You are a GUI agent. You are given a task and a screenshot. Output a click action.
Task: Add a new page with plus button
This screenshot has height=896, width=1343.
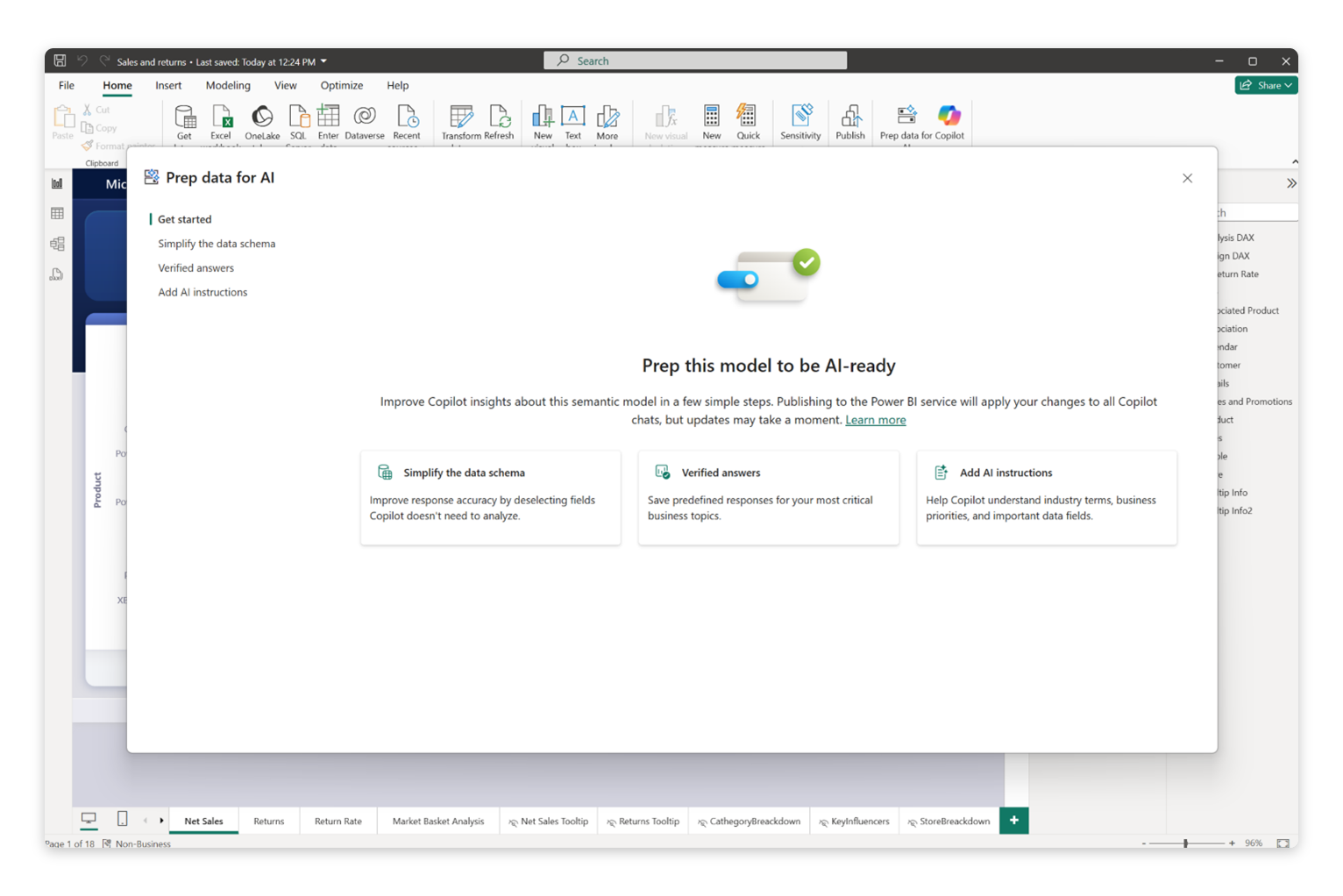pos(1014,821)
